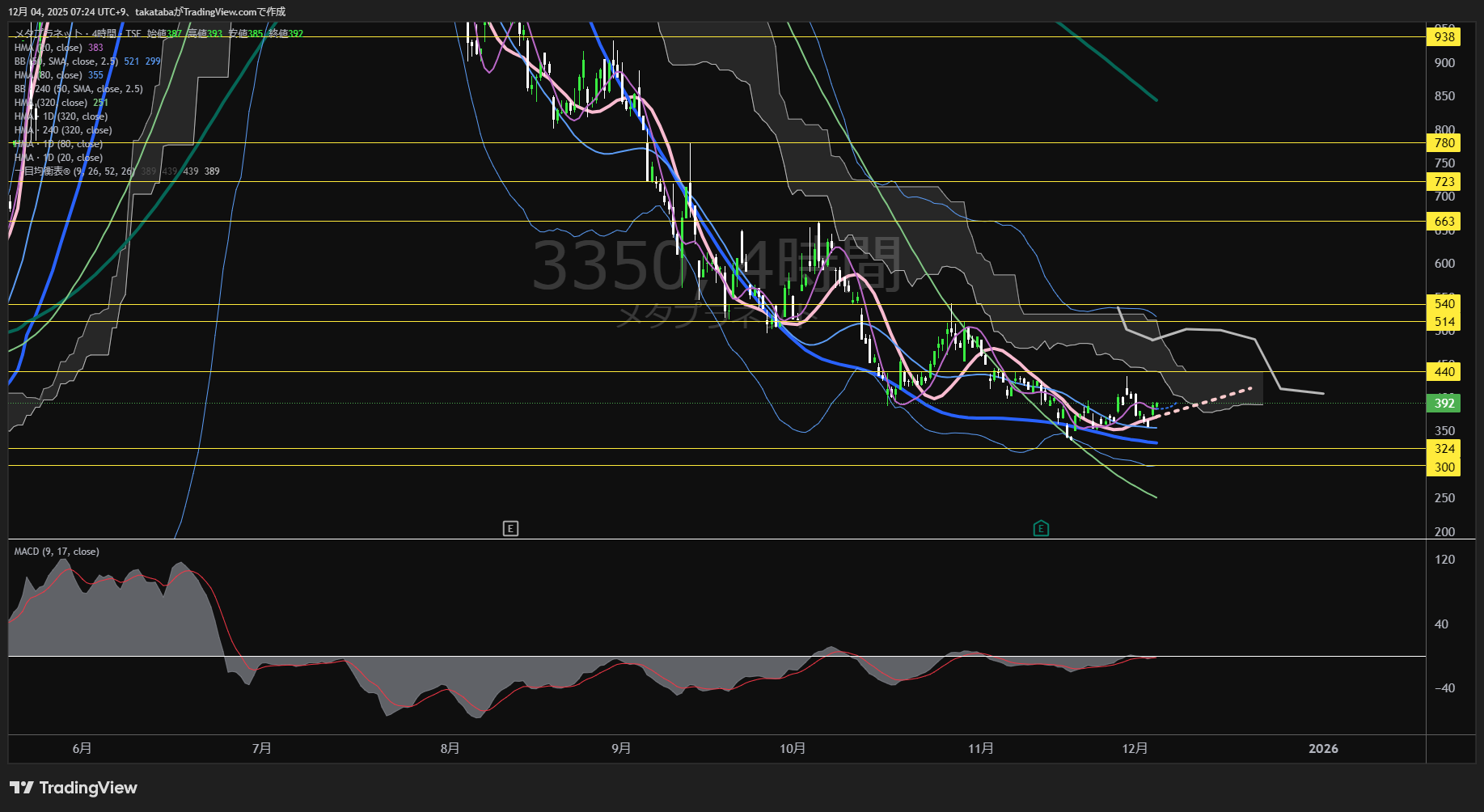This screenshot has width=1484, height=812.
Task: Click the white earnings E marker
Action: pos(510,529)
